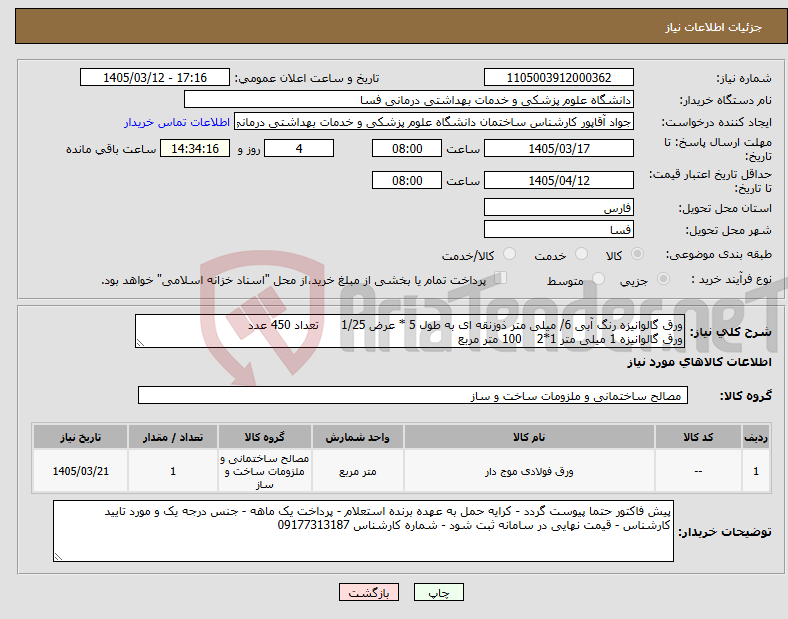Click the quantity cell showing 1
Viewport: 788px width, 619px height.
[x=173, y=471]
